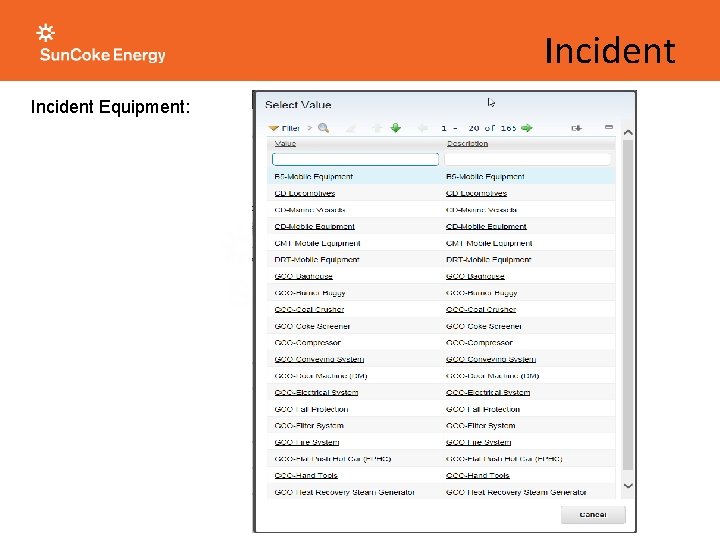Select GCO-Door Machine (DM) in the Value column
720x540 pixels.
point(321,376)
